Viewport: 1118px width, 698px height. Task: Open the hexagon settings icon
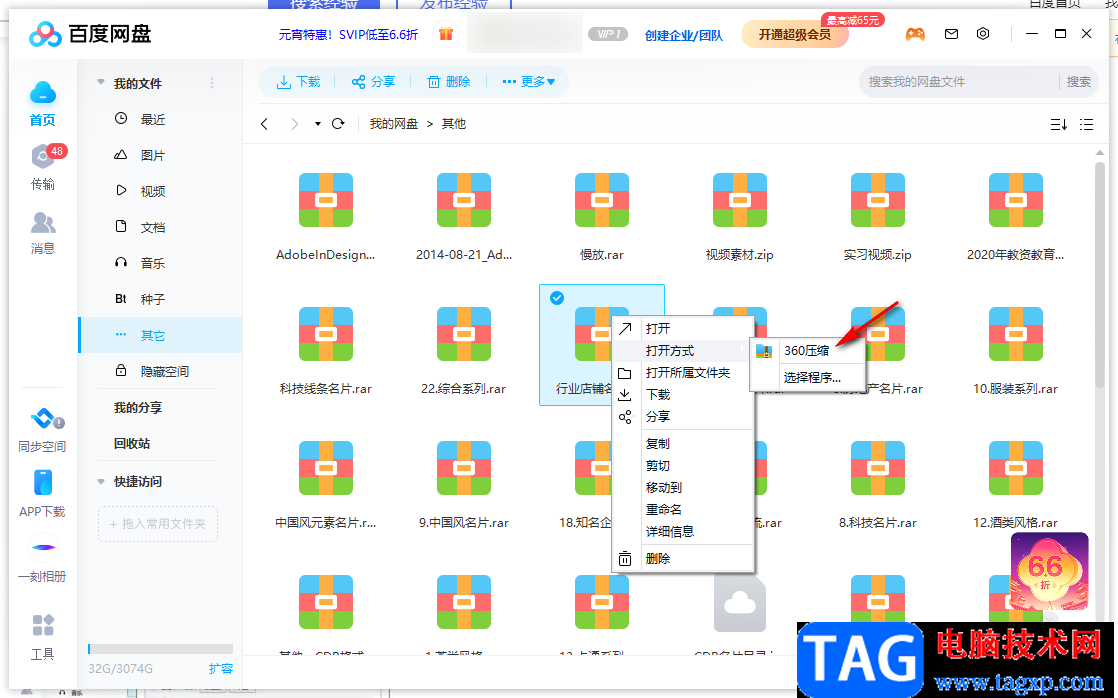tap(983, 34)
